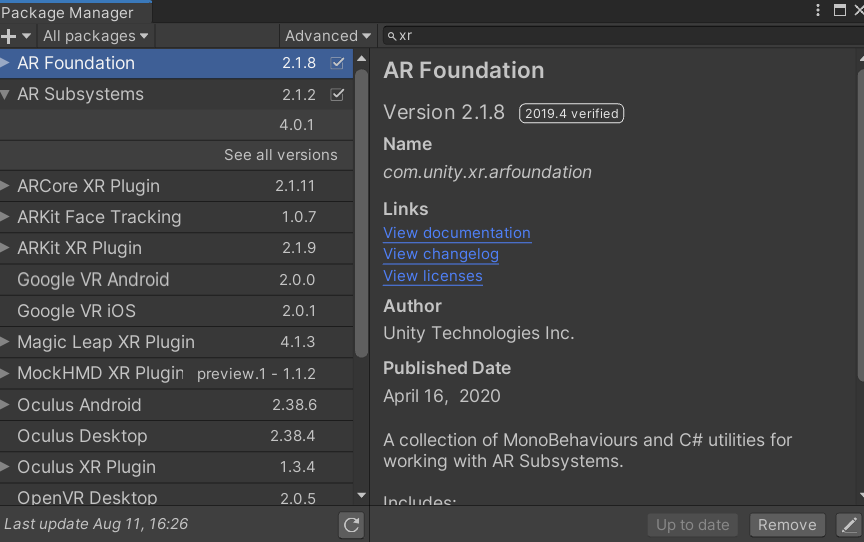Select Oculus XR Plugin package name
Image resolution: width=864 pixels, height=542 pixels.
(x=87, y=467)
